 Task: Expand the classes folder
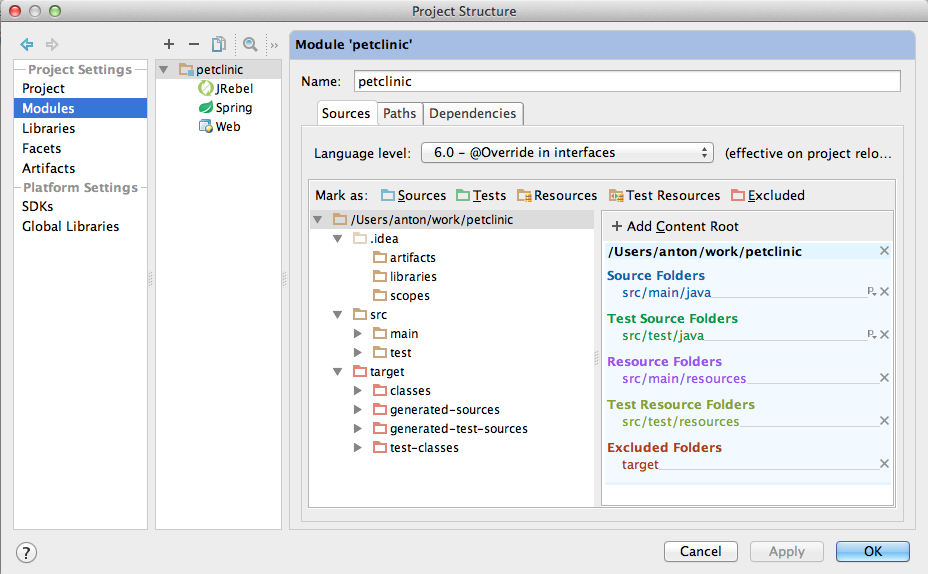pos(357,391)
